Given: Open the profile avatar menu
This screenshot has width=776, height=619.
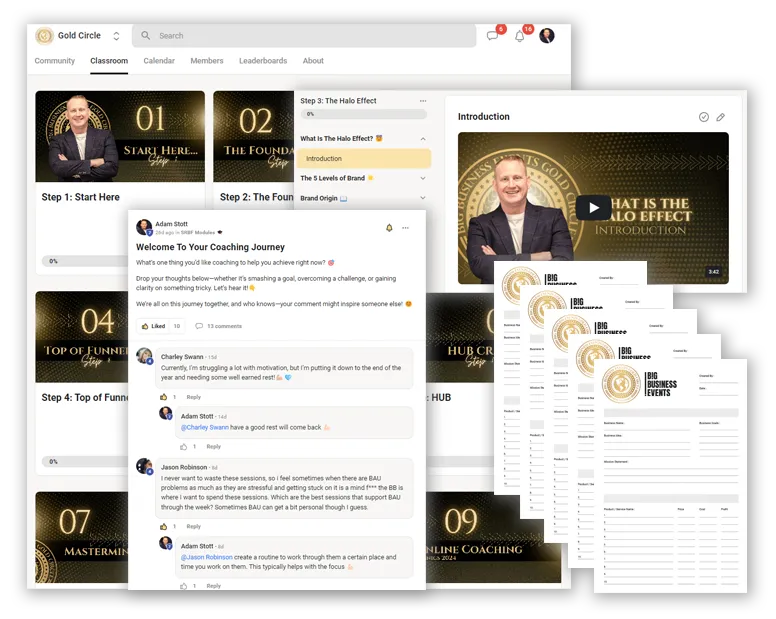Looking at the screenshot, I should point(547,36).
